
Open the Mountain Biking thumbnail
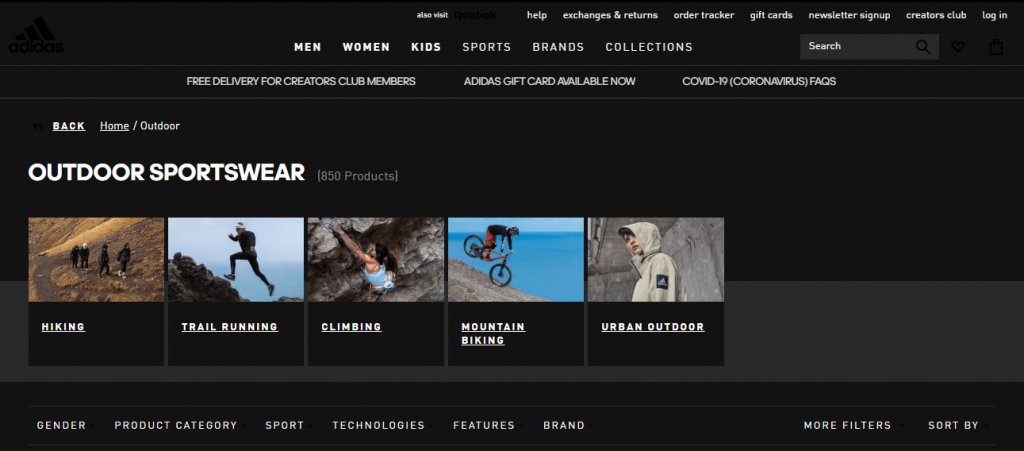[516, 260]
